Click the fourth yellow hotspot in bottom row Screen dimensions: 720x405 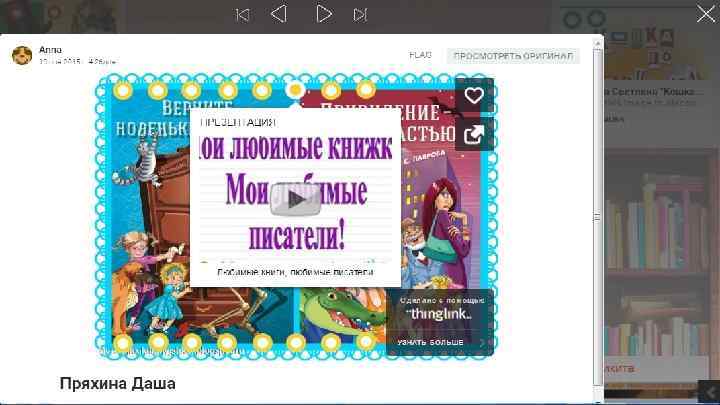click(227, 343)
